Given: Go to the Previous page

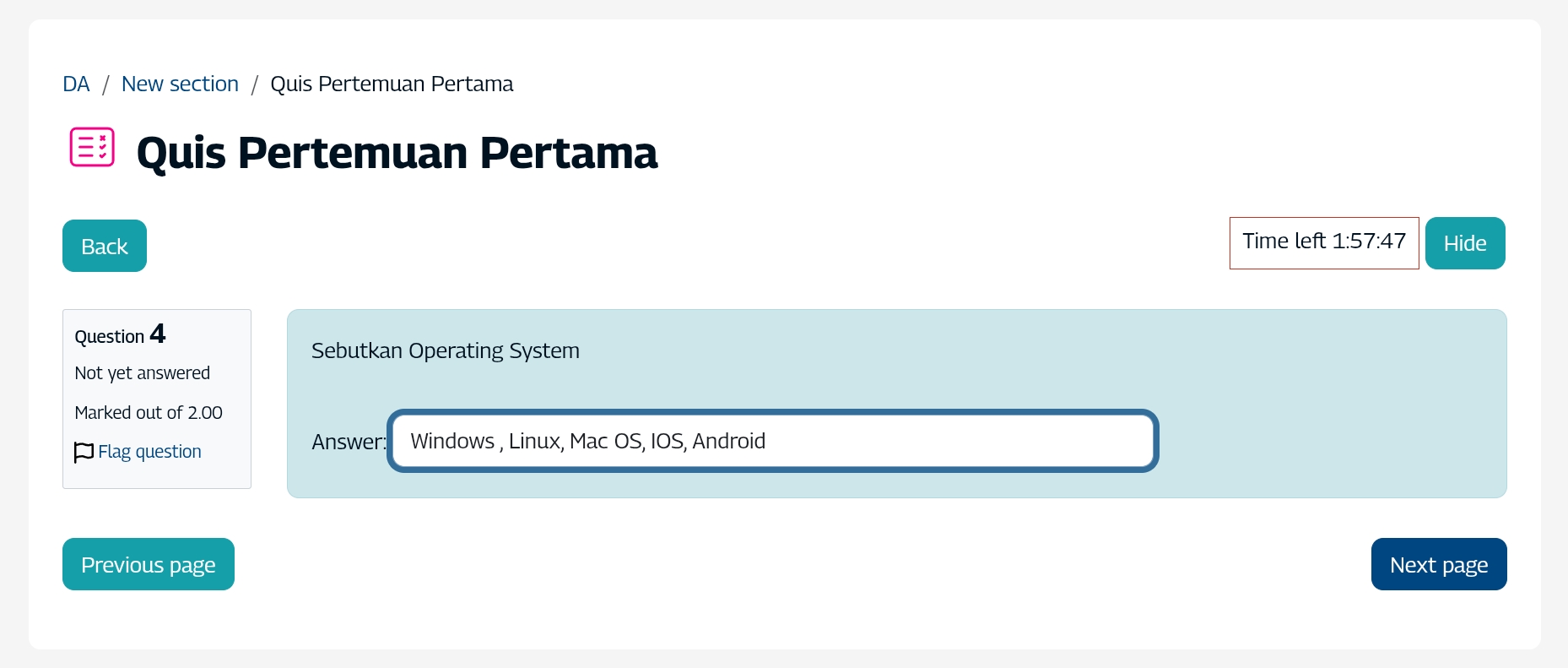Looking at the screenshot, I should [149, 564].
